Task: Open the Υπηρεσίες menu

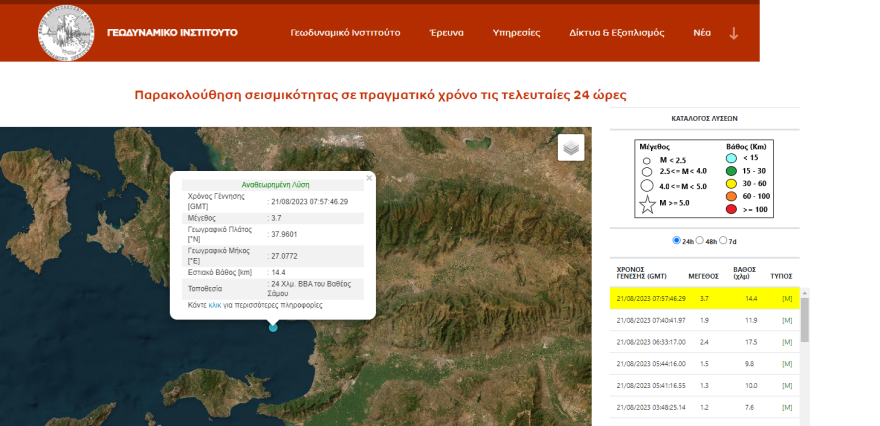Action: pos(516,33)
